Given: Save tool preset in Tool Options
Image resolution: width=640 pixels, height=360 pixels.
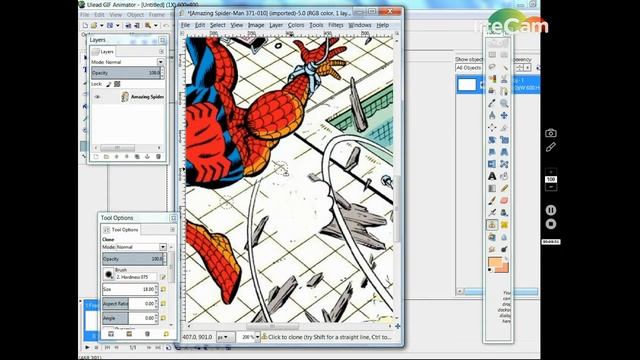Looking at the screenshot, I should click(x=111, y=334).
